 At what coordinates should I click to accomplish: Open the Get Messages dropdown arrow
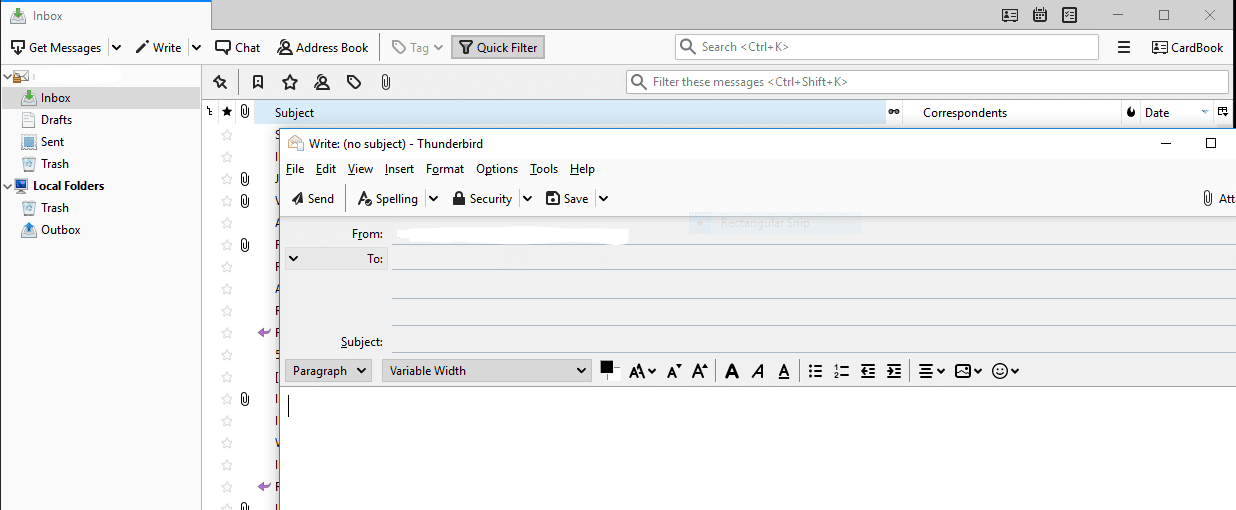coord(116,47)
